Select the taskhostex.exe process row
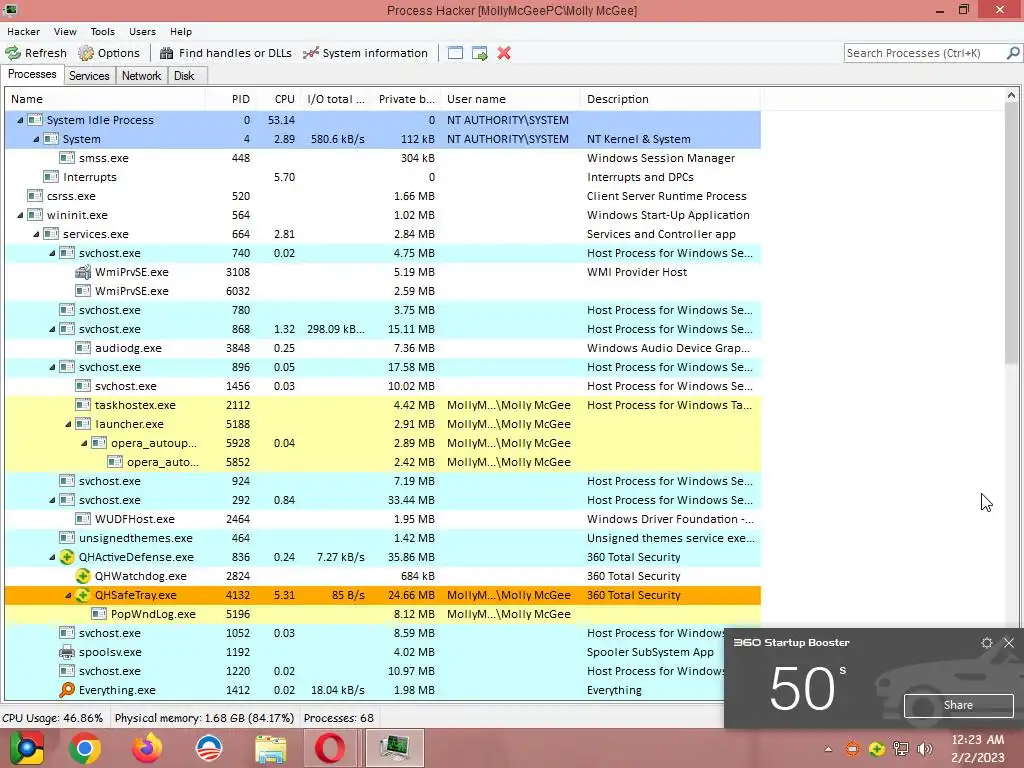The image size is (1024, 768). (383, 405)
